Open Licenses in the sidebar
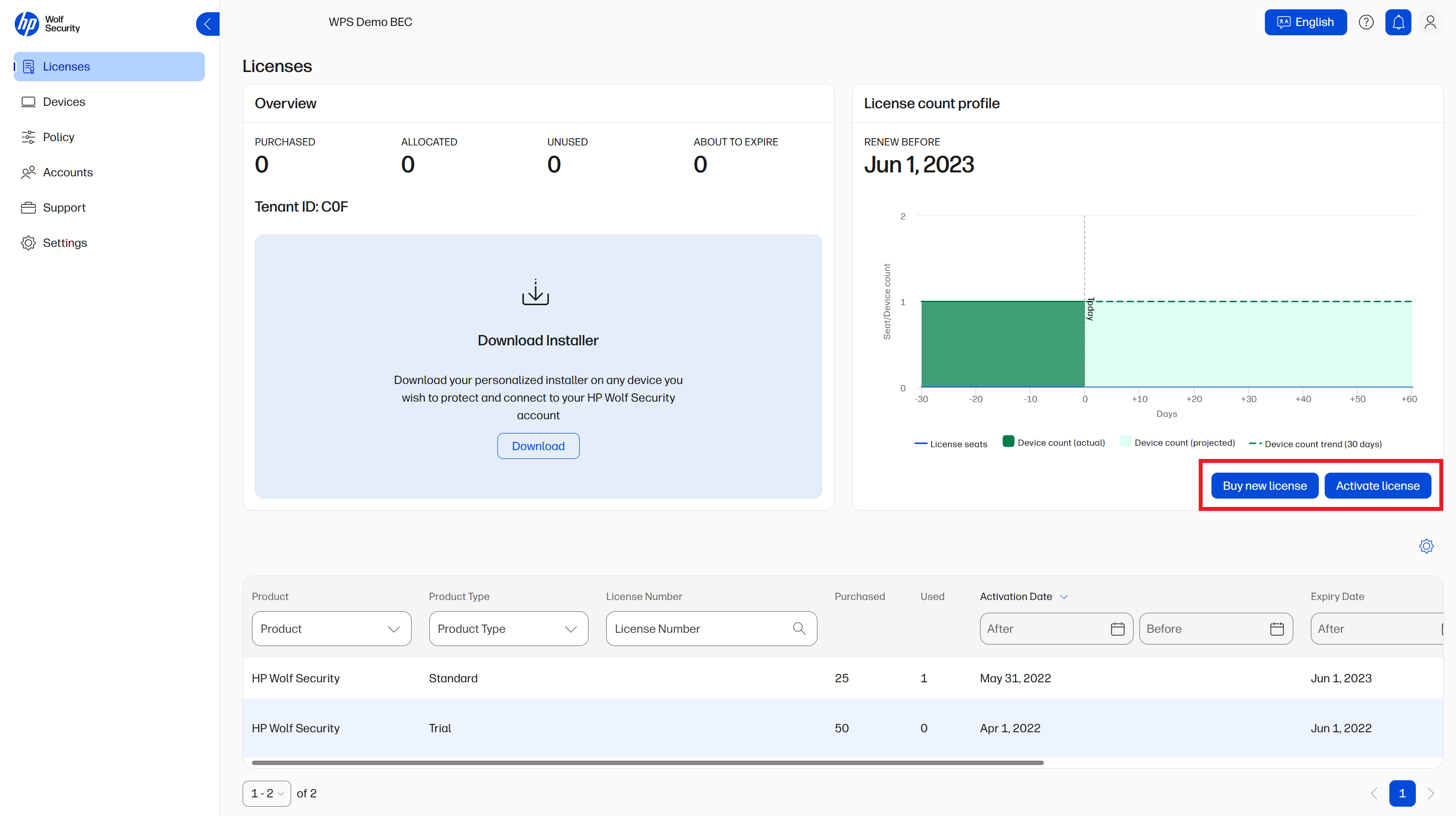Image resolution: width=1456 pixels, height=816 pixels. (x=109, y=67)
